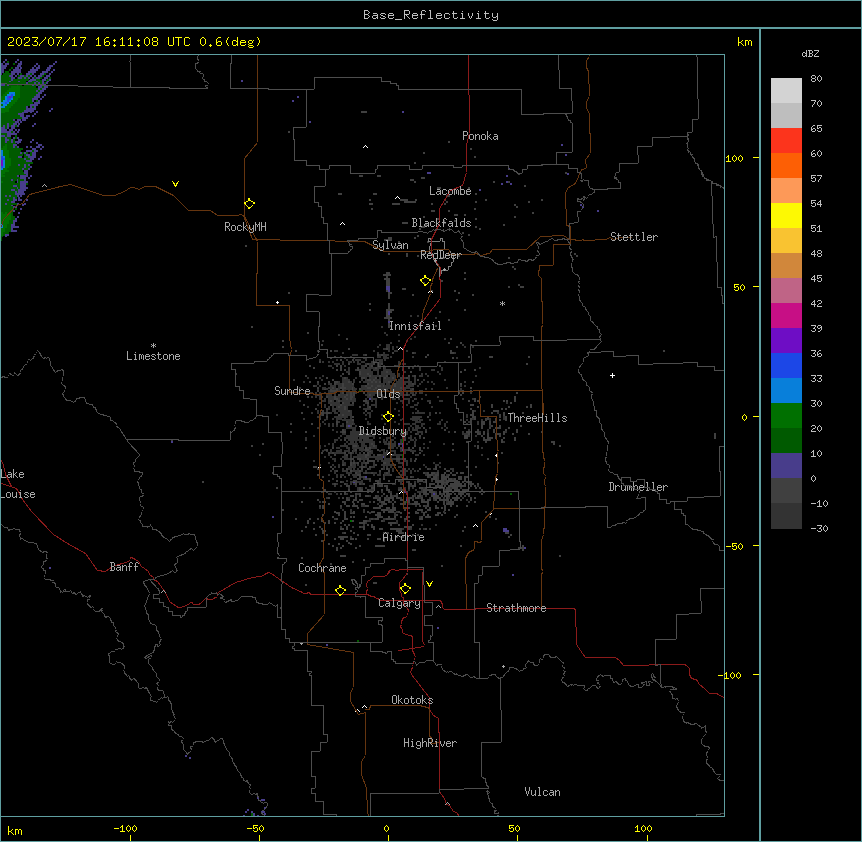Click the Didsbury label
Viewport: 862px width, 842px height.
pos(383,431)
